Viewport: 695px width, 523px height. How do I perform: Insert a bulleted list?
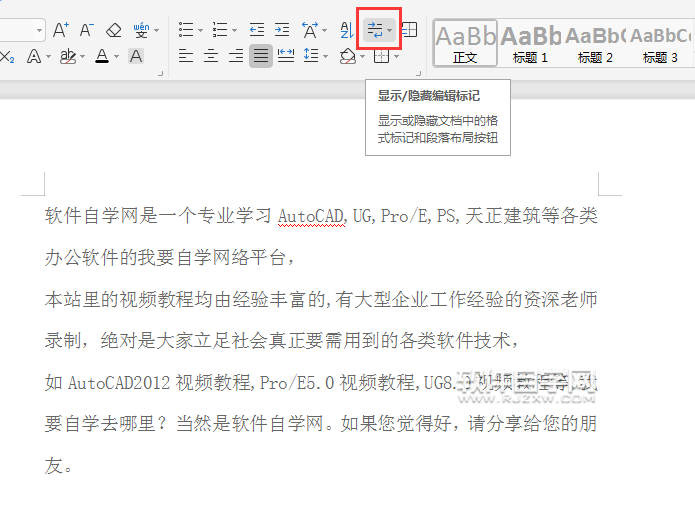(186, 30)
